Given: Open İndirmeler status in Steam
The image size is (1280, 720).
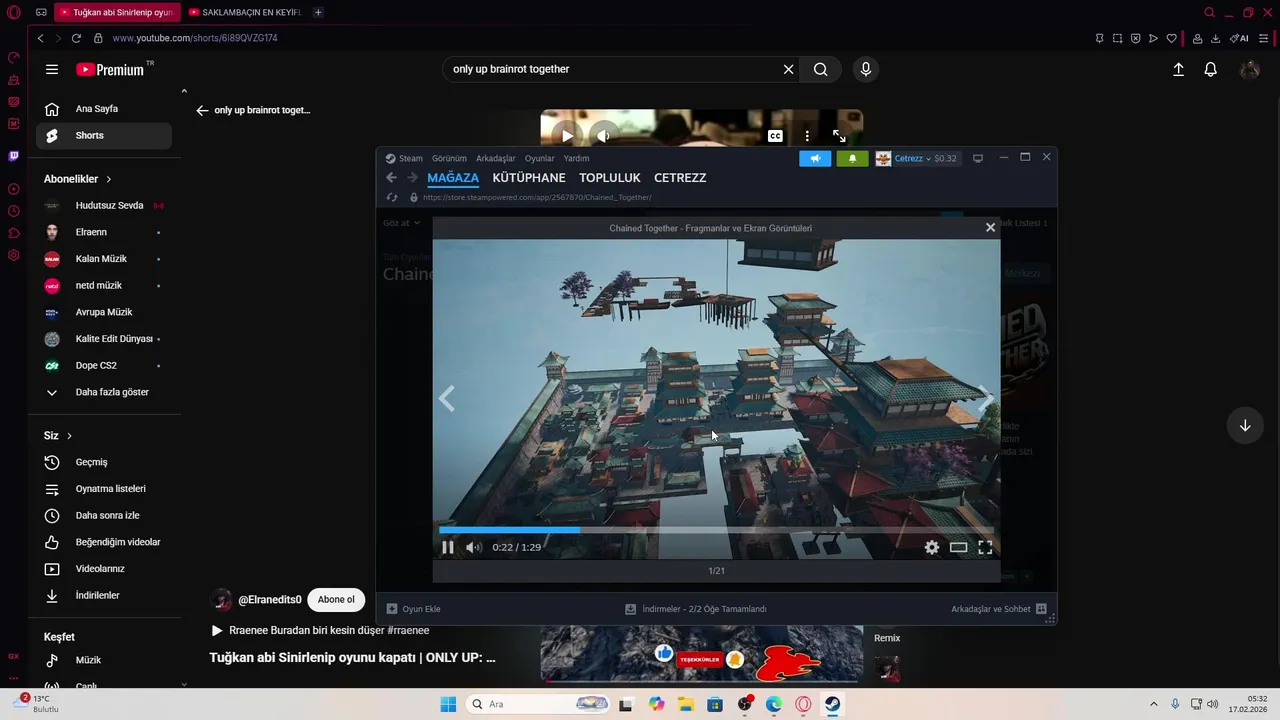Looking at the screenshot, I should (x=696, y=608).
